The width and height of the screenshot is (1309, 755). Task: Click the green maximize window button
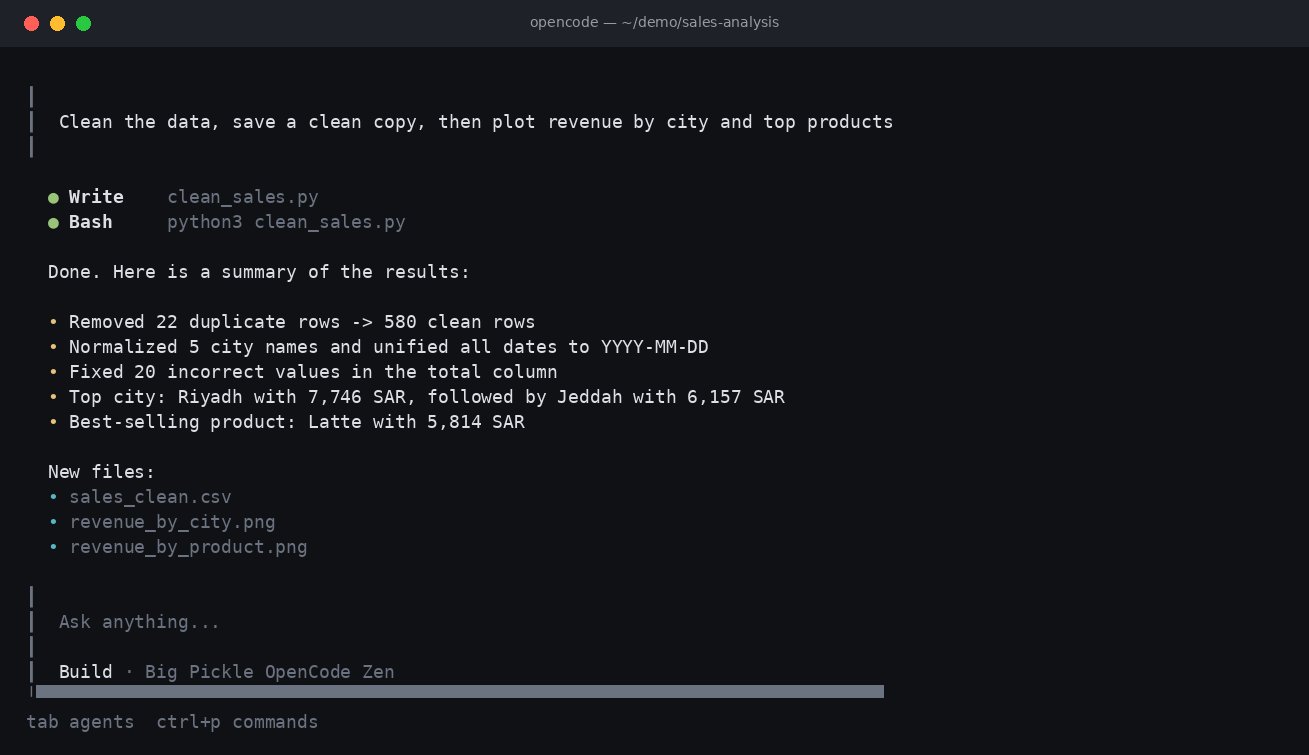point(84,23)
